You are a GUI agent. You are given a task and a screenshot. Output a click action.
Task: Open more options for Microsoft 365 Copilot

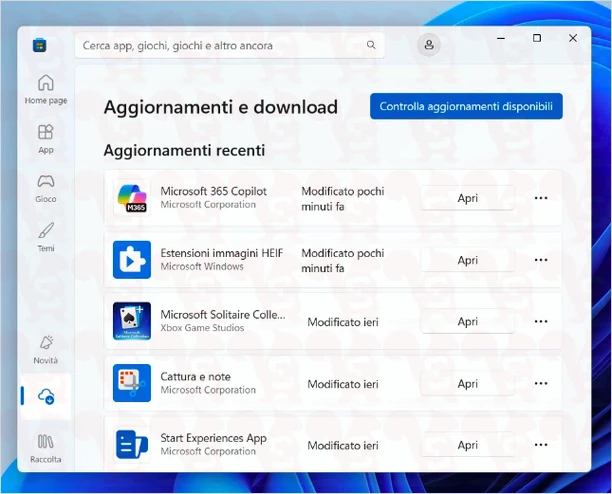(541, 198)
